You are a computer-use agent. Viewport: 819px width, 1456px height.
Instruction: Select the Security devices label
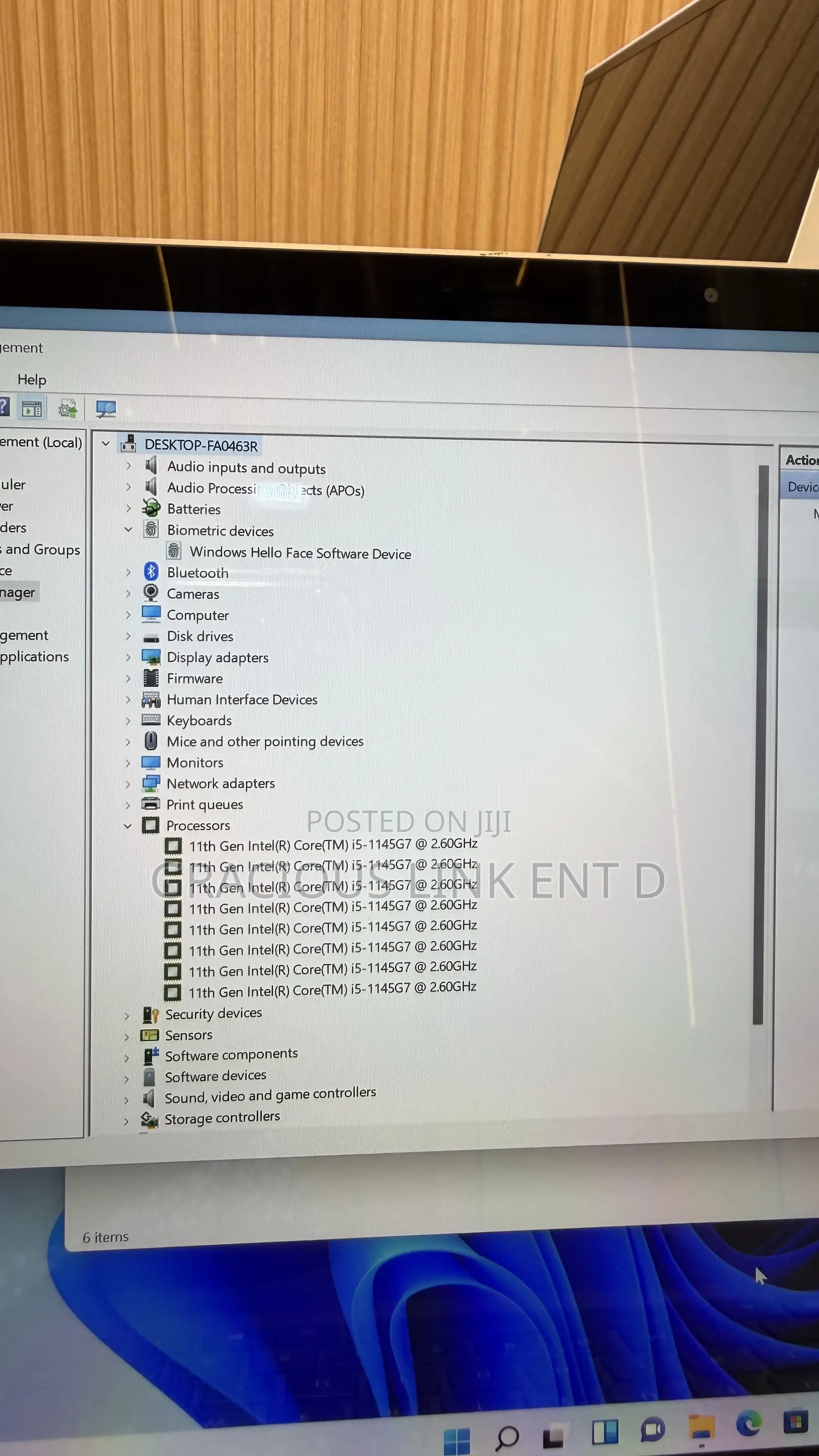(x=213, y=1013)
